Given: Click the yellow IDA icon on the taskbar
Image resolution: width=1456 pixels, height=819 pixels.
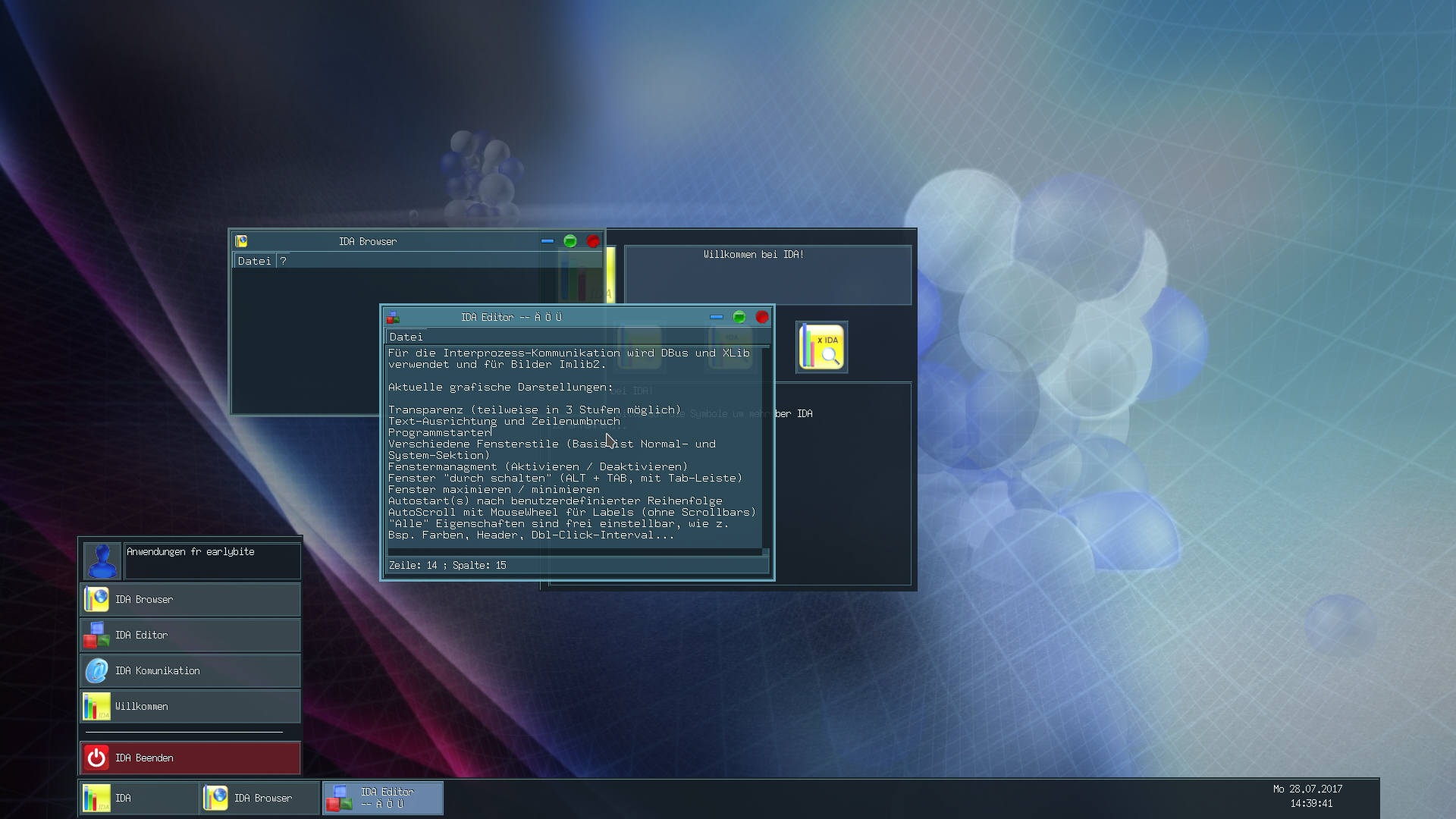Looking at the screenshot, I should point(97,798).
